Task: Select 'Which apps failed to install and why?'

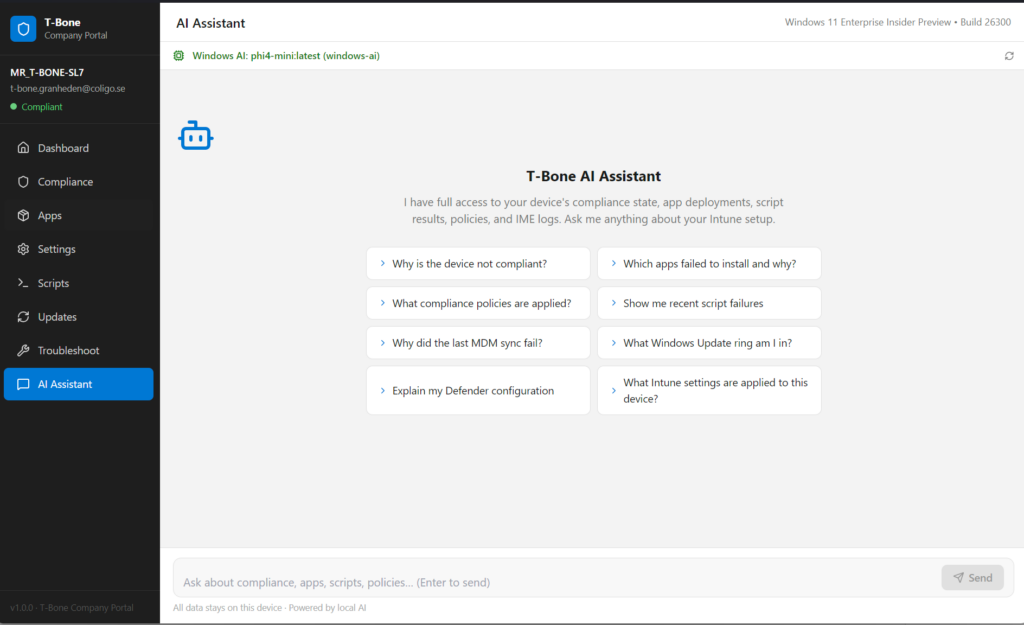Action: (x=709, y=264)
